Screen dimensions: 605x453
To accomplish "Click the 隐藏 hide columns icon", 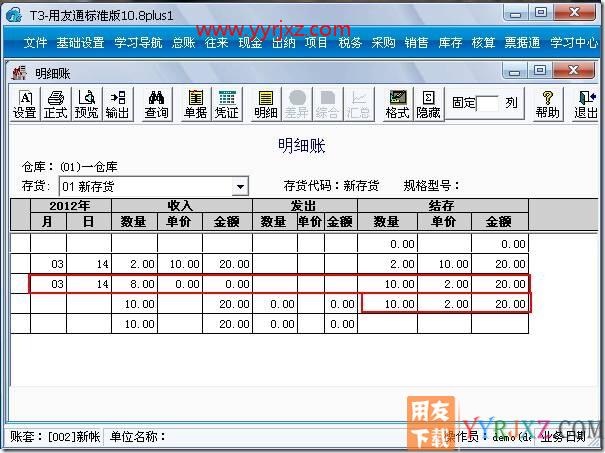I will pos(428,104).
